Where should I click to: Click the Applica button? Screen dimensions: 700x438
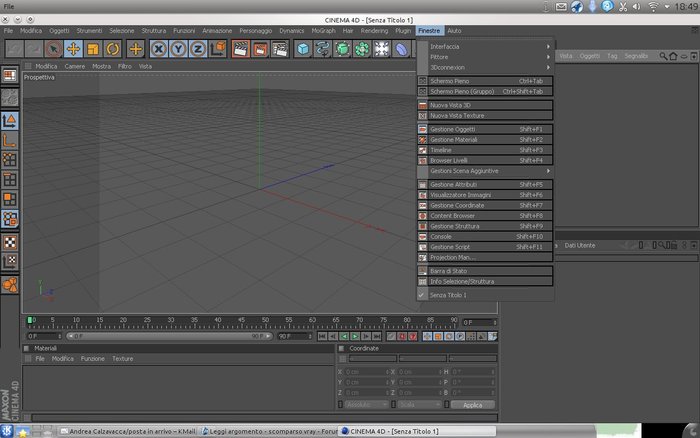point(473,405)
